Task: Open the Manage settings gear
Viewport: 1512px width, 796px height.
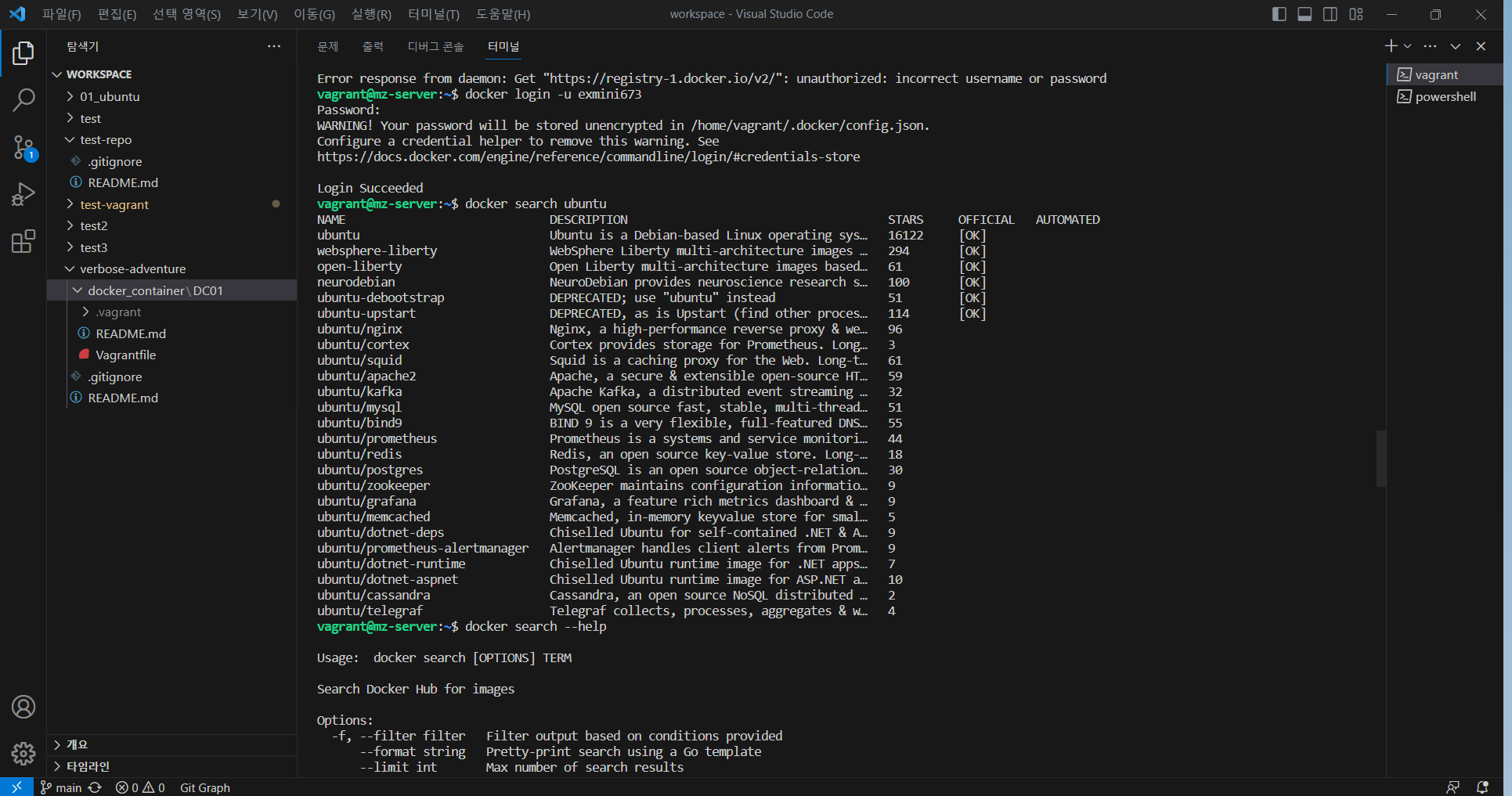Action: (x=23, y=754)
